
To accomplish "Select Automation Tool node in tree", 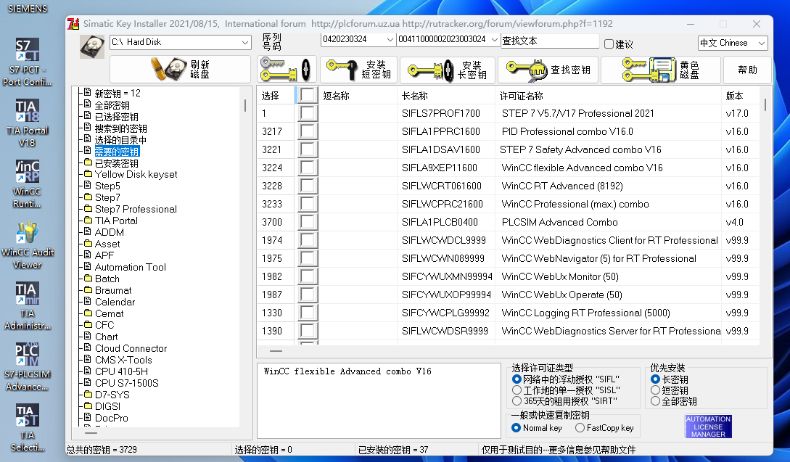I will point(130,267).
